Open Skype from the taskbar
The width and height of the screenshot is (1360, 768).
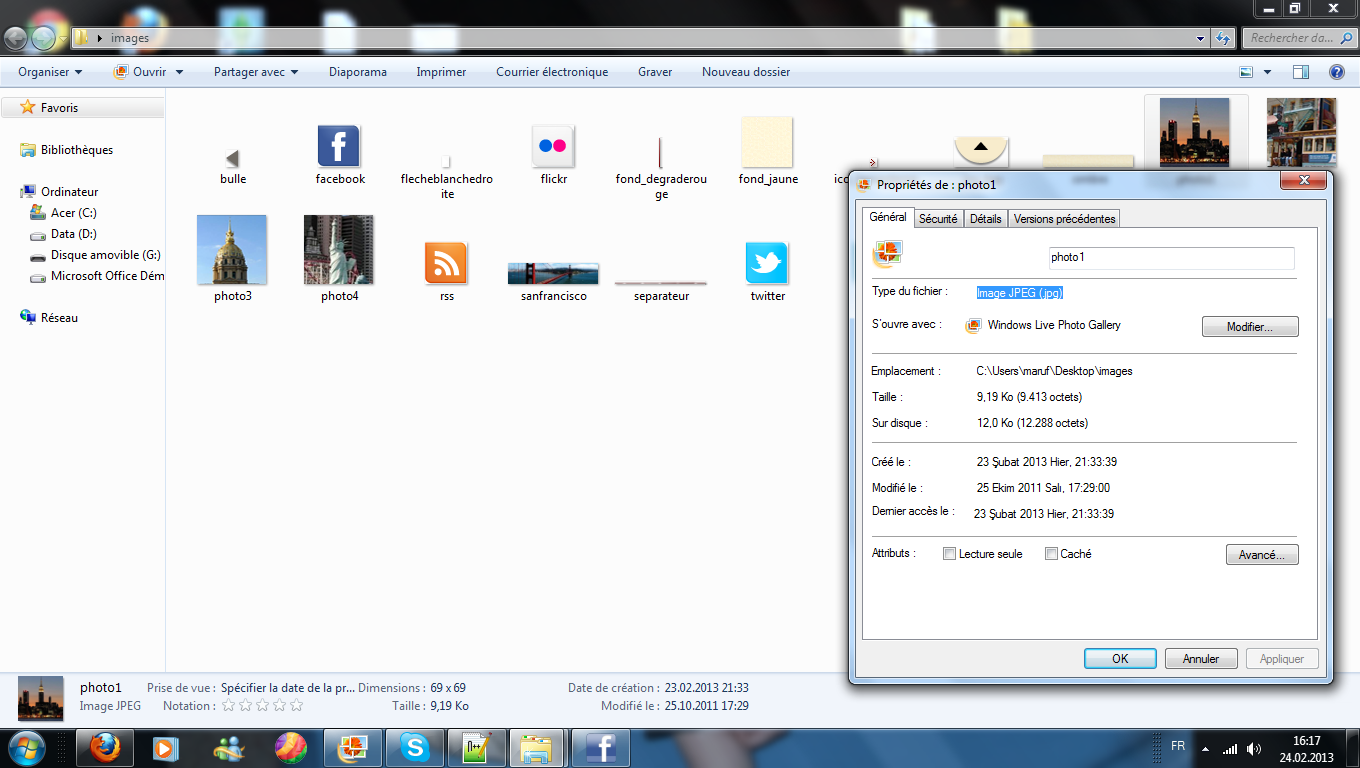(x=414, y=747)
